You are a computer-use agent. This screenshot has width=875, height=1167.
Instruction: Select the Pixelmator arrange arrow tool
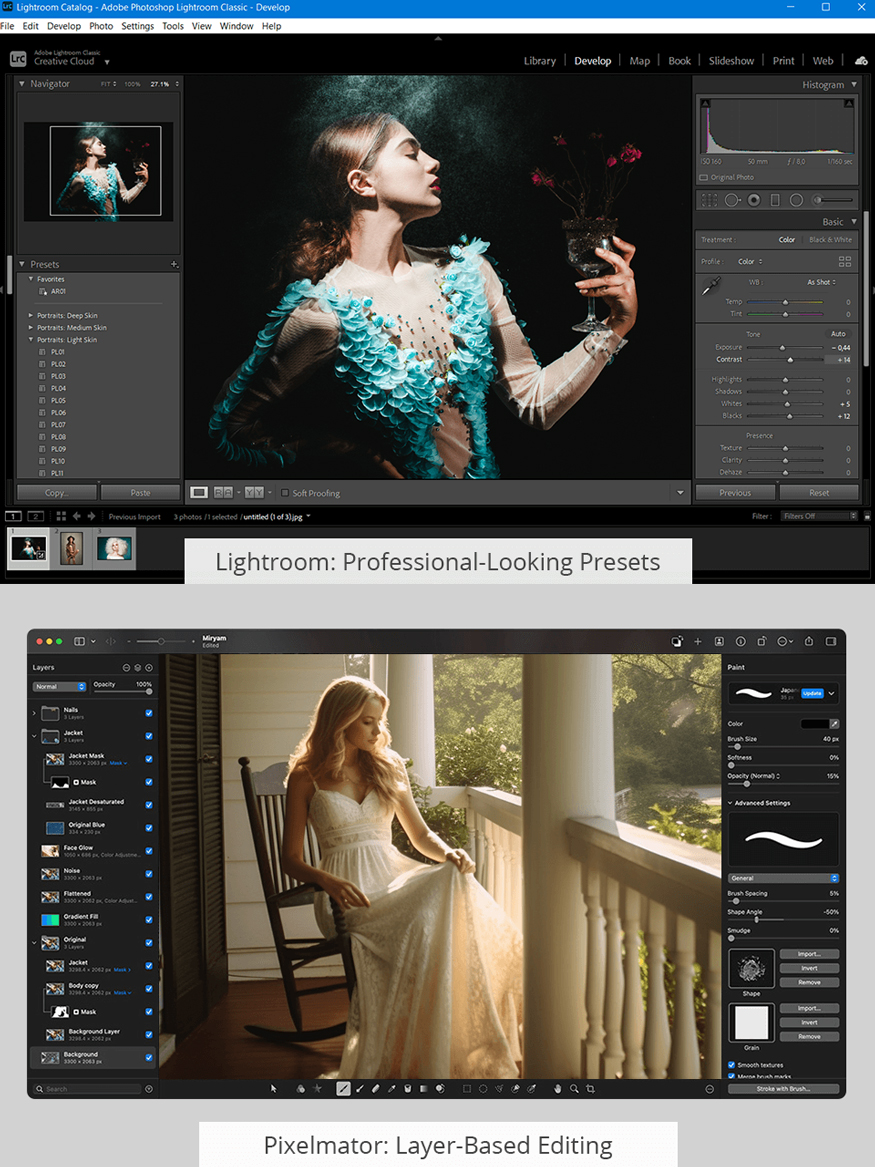coord(273,1088)
